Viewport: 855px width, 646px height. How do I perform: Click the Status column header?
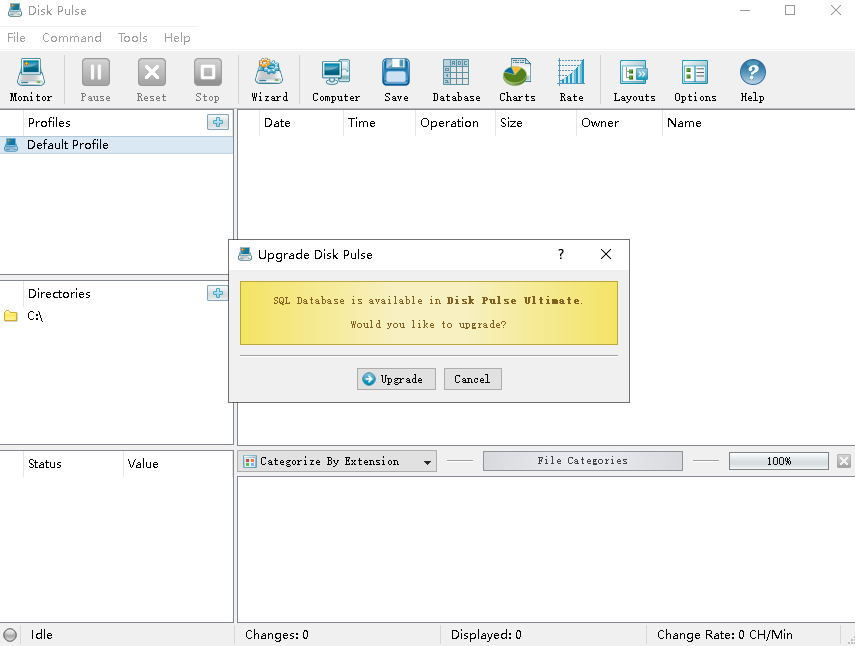(73, 464)
